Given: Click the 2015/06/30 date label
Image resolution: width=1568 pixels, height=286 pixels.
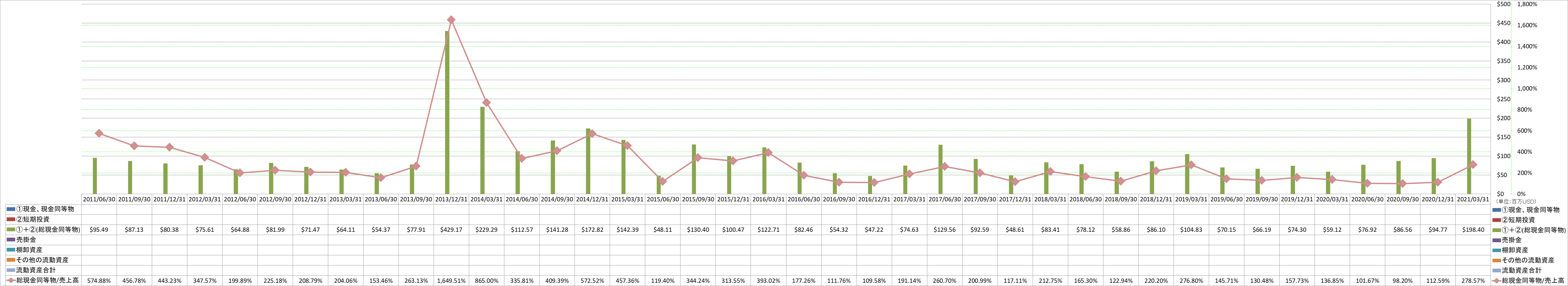Looking at the screenshot, I should (x=663, y=199).
